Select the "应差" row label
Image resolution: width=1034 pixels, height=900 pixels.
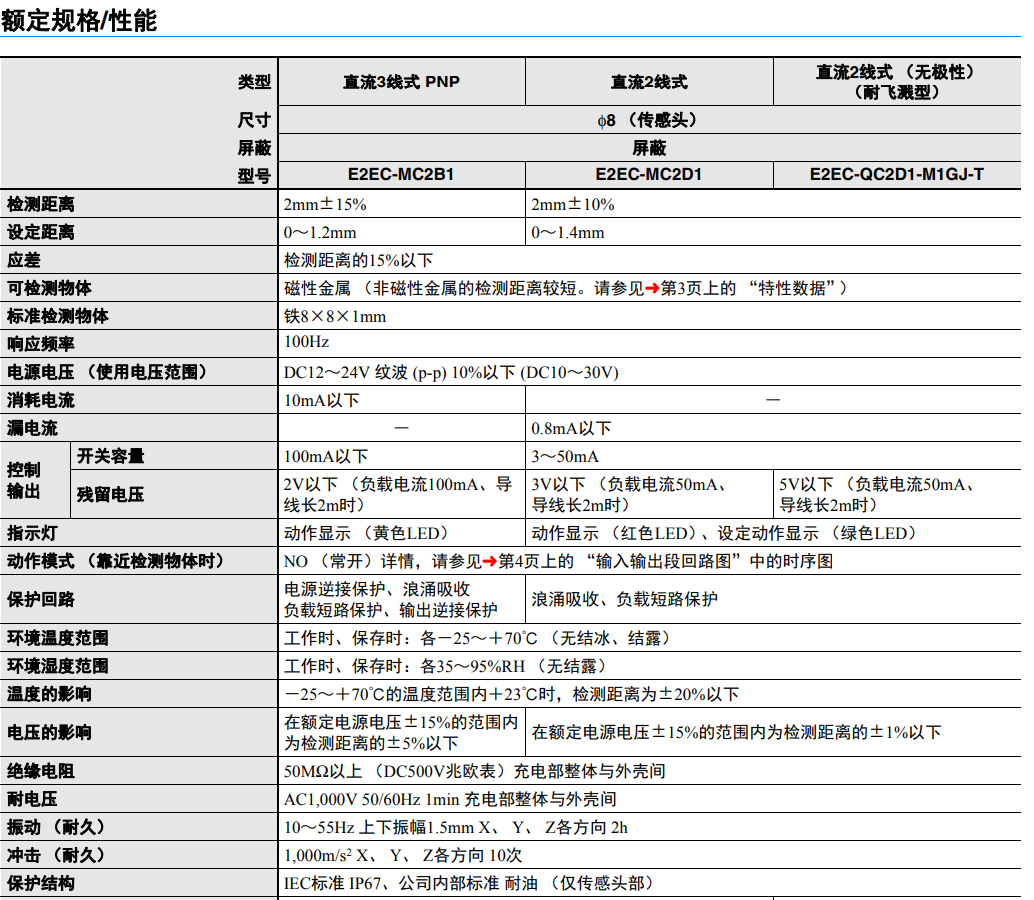[x=24, y=260]
